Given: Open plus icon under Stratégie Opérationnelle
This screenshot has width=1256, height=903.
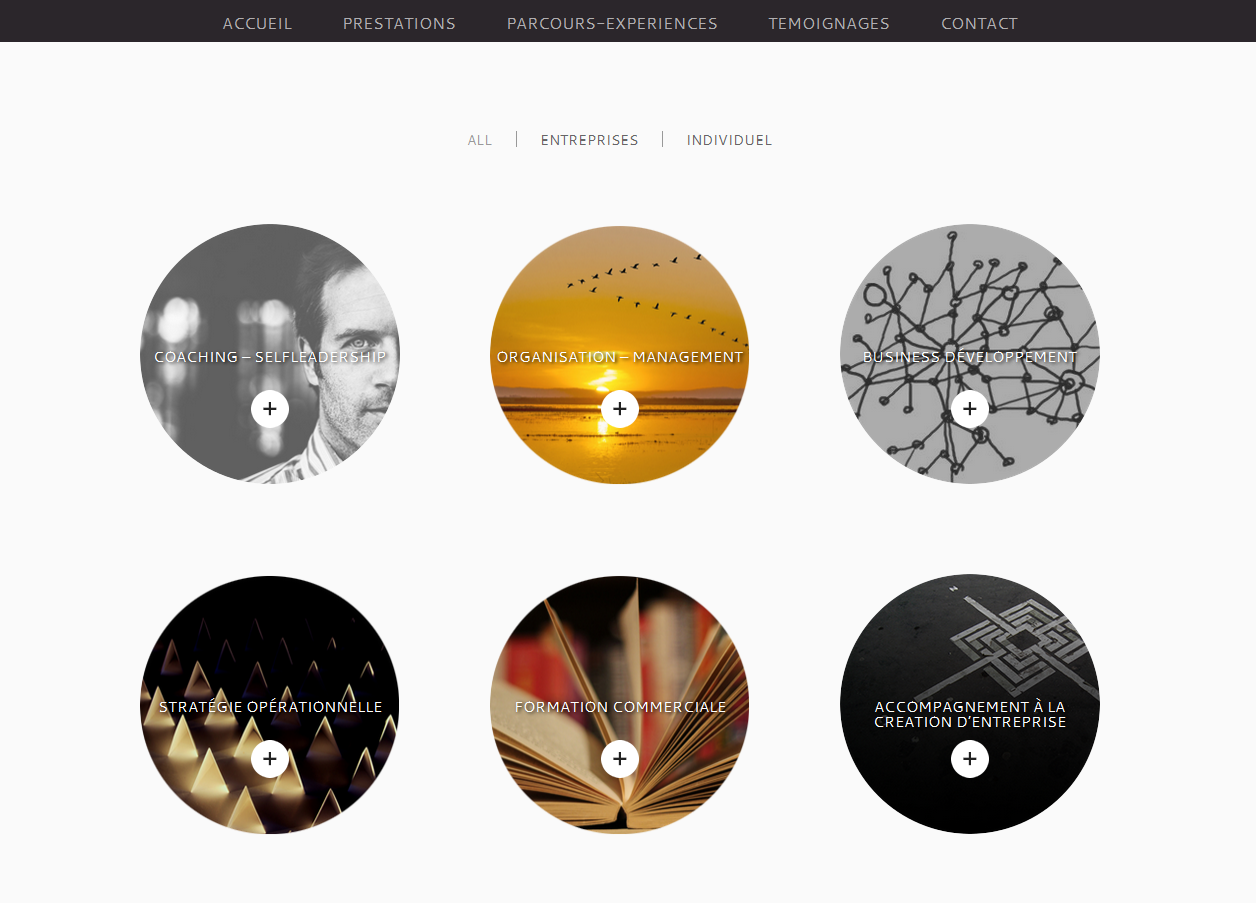Looking at the screenshot, I should (x=270, y=759).
